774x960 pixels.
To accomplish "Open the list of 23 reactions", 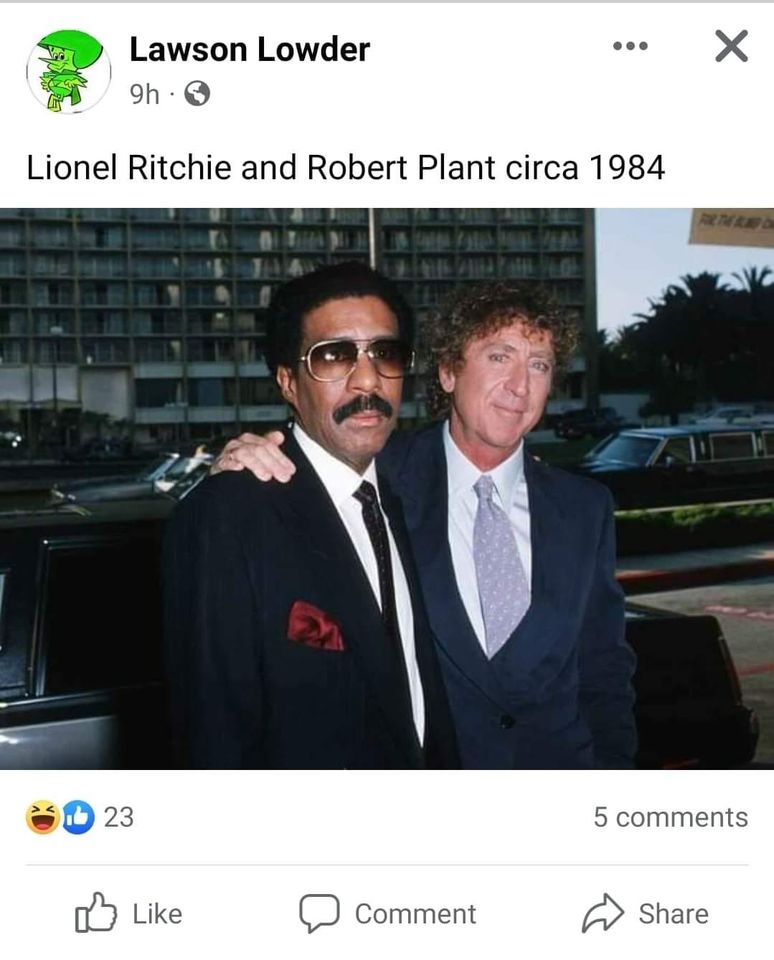I will click(x=118, y=817).
